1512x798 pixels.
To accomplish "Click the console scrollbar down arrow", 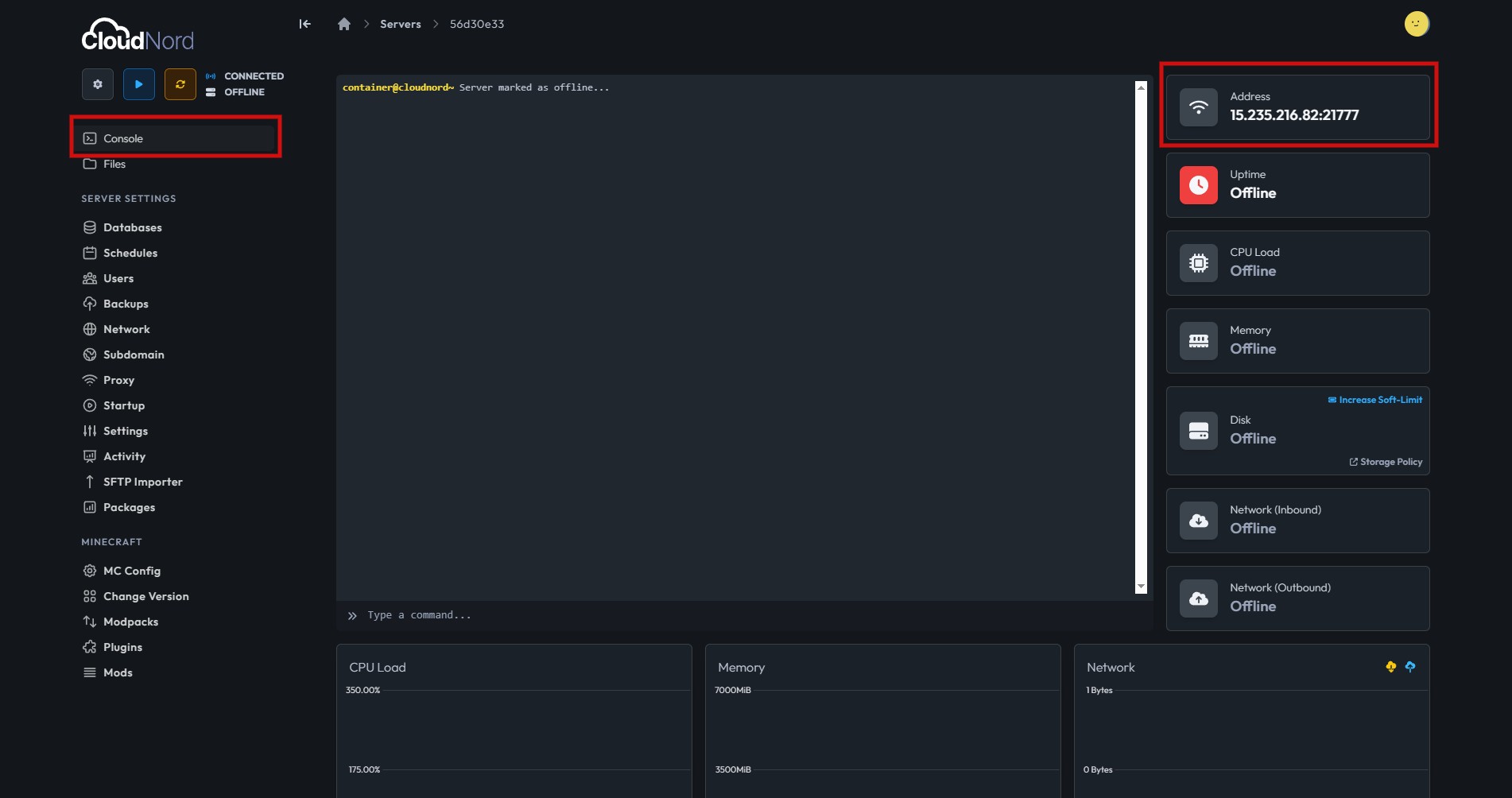I will pyautogui.click(x=1141, y=587).
